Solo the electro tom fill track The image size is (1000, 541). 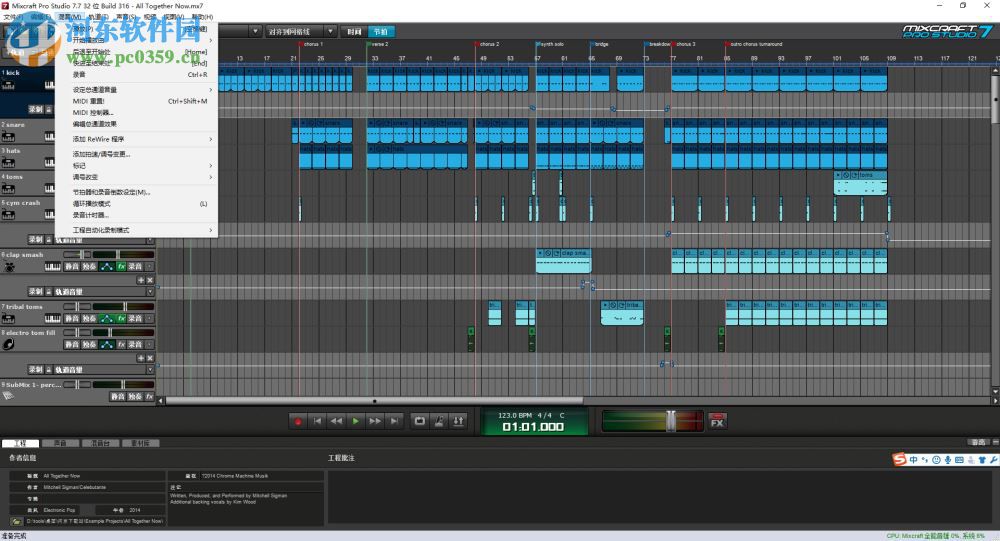point(89,345)
